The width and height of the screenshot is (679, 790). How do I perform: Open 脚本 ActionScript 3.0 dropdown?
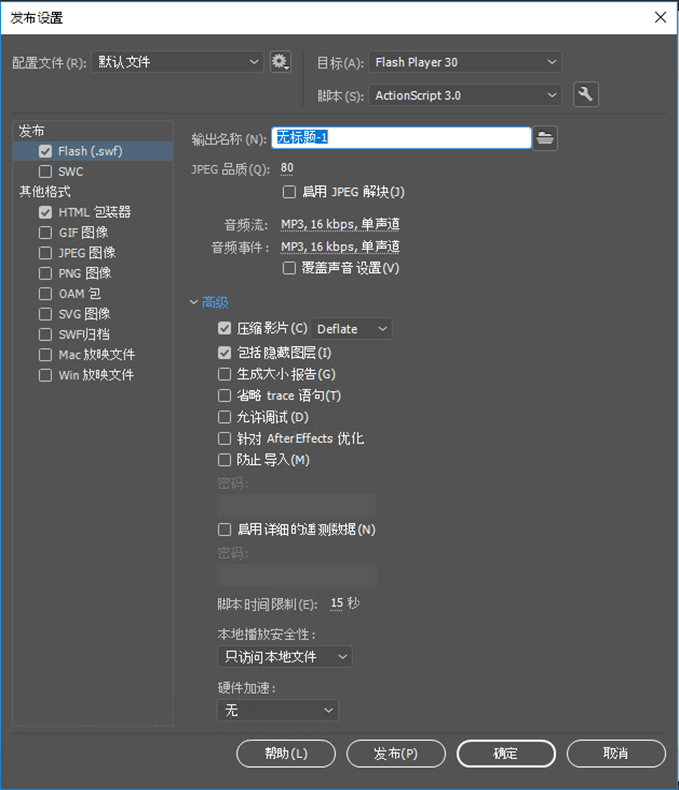[465, 95]
